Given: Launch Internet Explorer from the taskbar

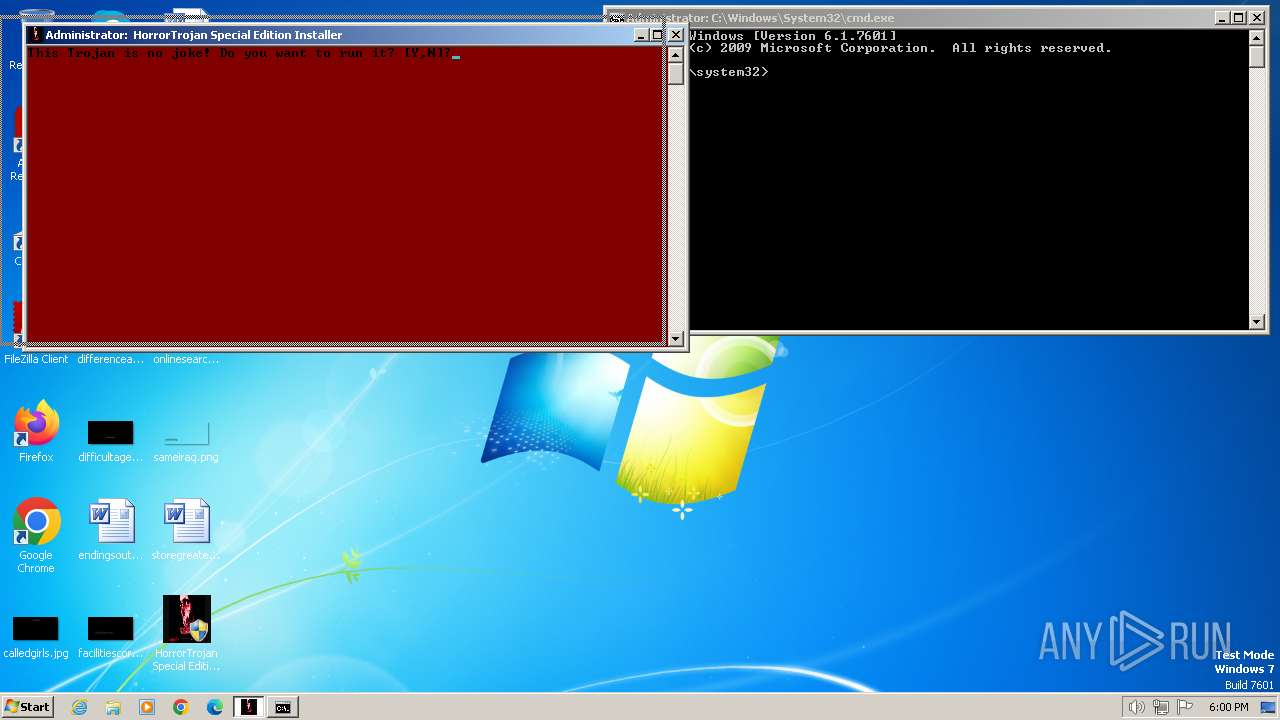Looking at the screenshot, I should coord(80,707).
